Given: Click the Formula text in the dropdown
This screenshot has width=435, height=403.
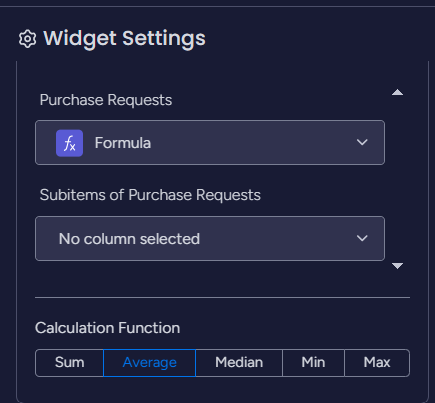Looking at the screenshot, I should (x=123, y=143).
